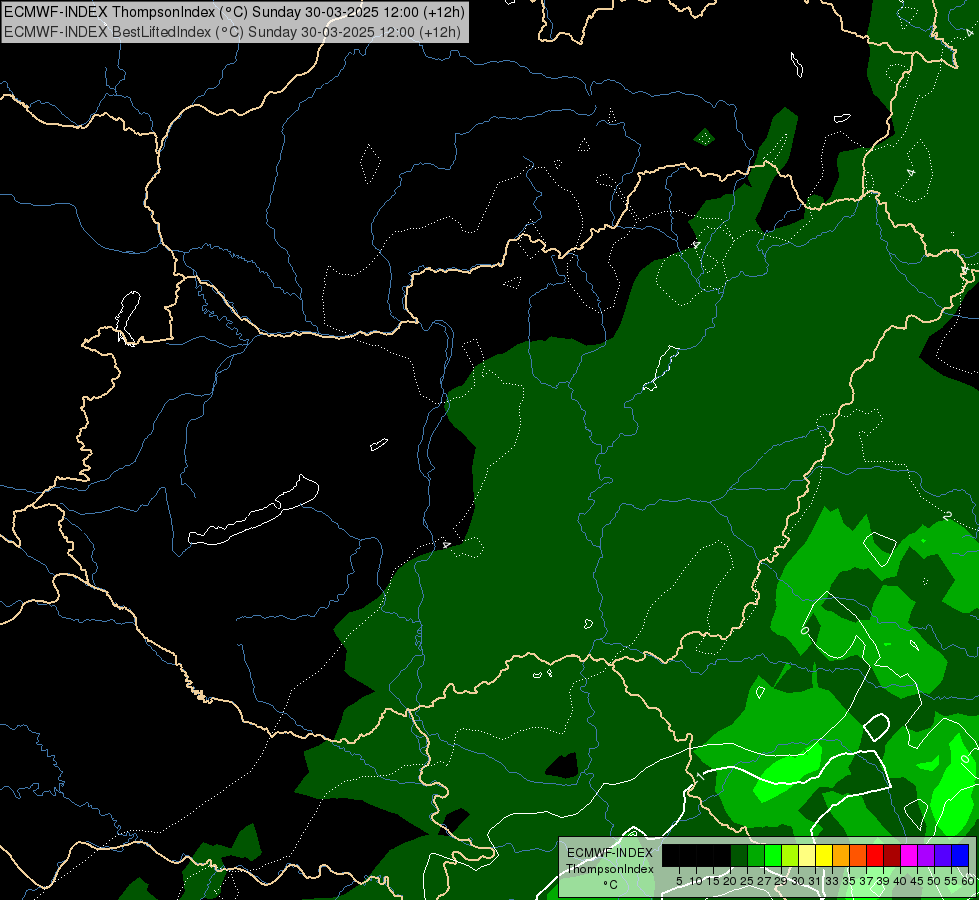Screen dimensions: 979x900
Task: Click the ThompsonIndex title line at top
Action: tap(234, 11)
